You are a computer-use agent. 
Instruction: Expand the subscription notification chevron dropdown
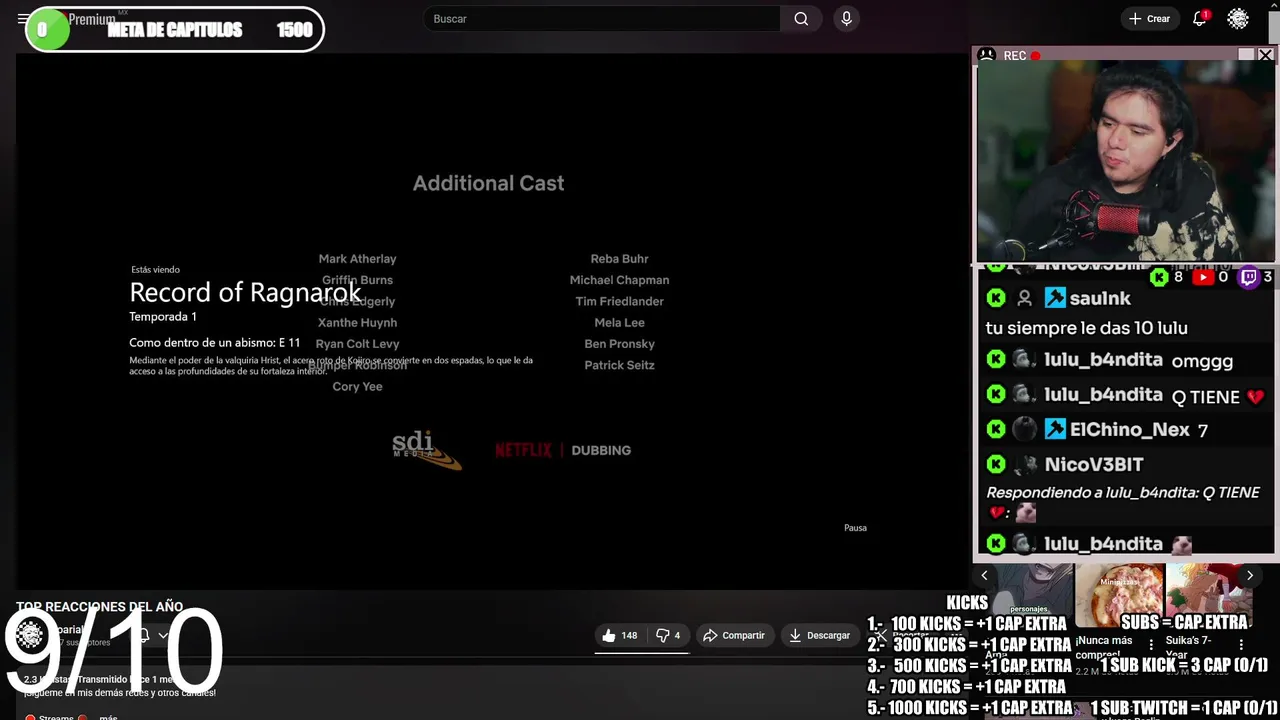(x=163, y=635)
